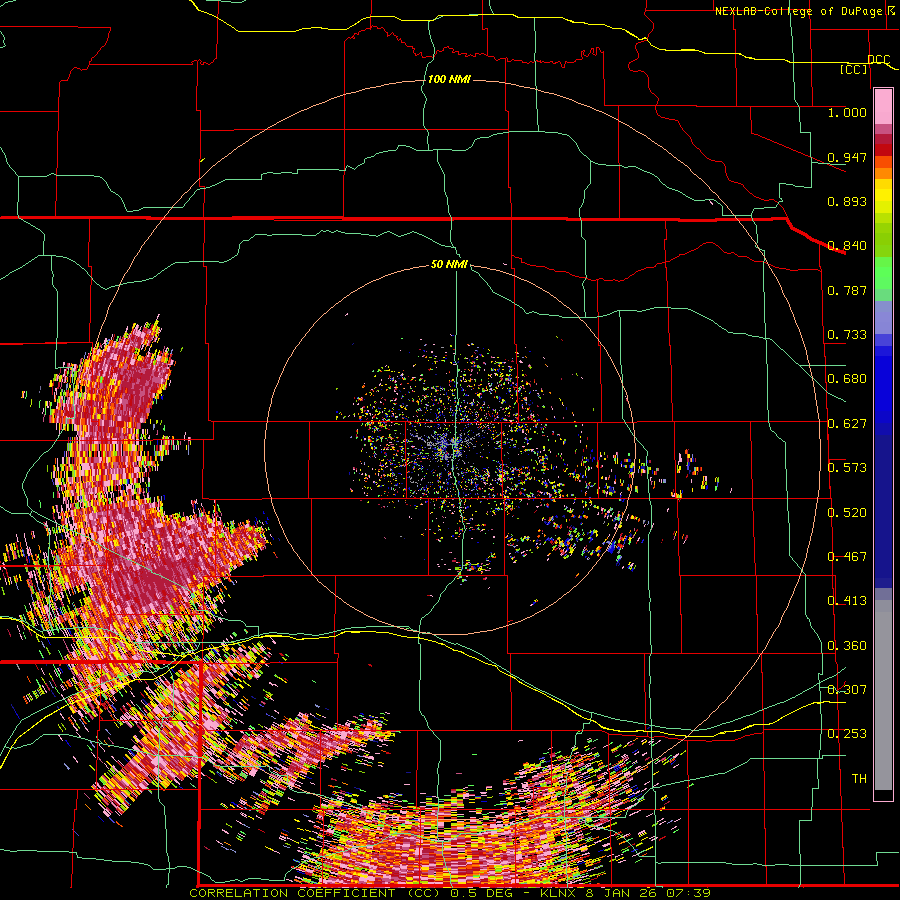
Task: Click the 0.787 scale value
Action: (847, 290)
